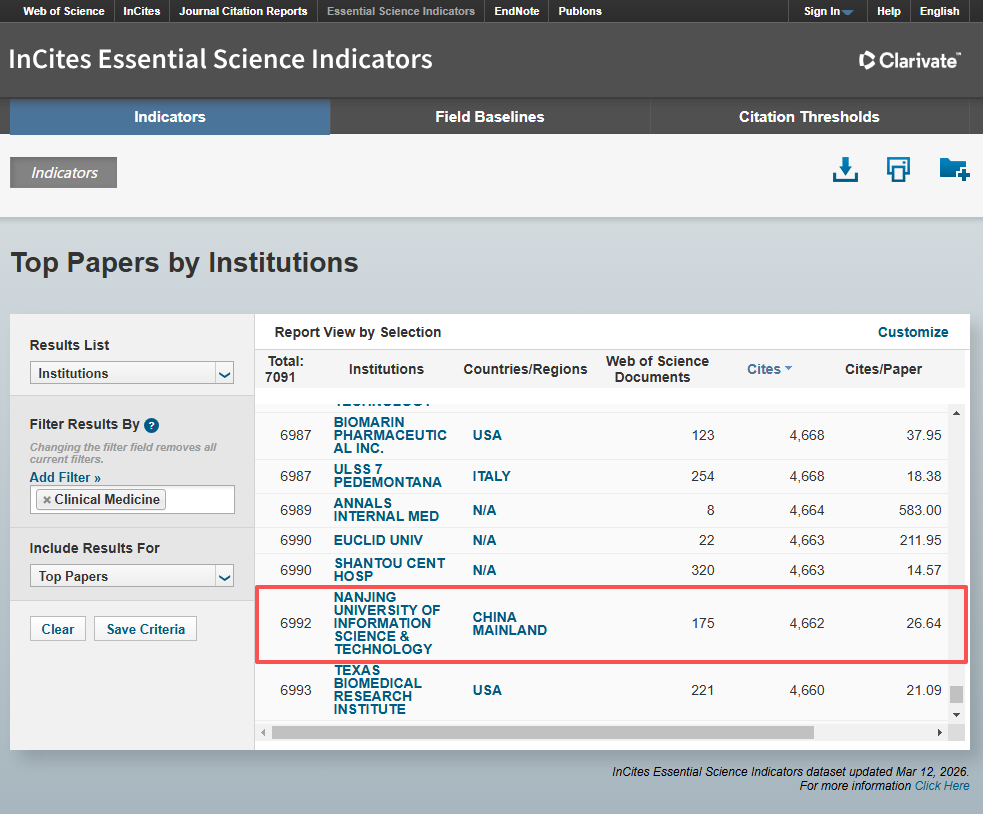Click the Cites column sort arrow
Screen dimensions: 983x814
pyautogui.click(x=788, y=369)
